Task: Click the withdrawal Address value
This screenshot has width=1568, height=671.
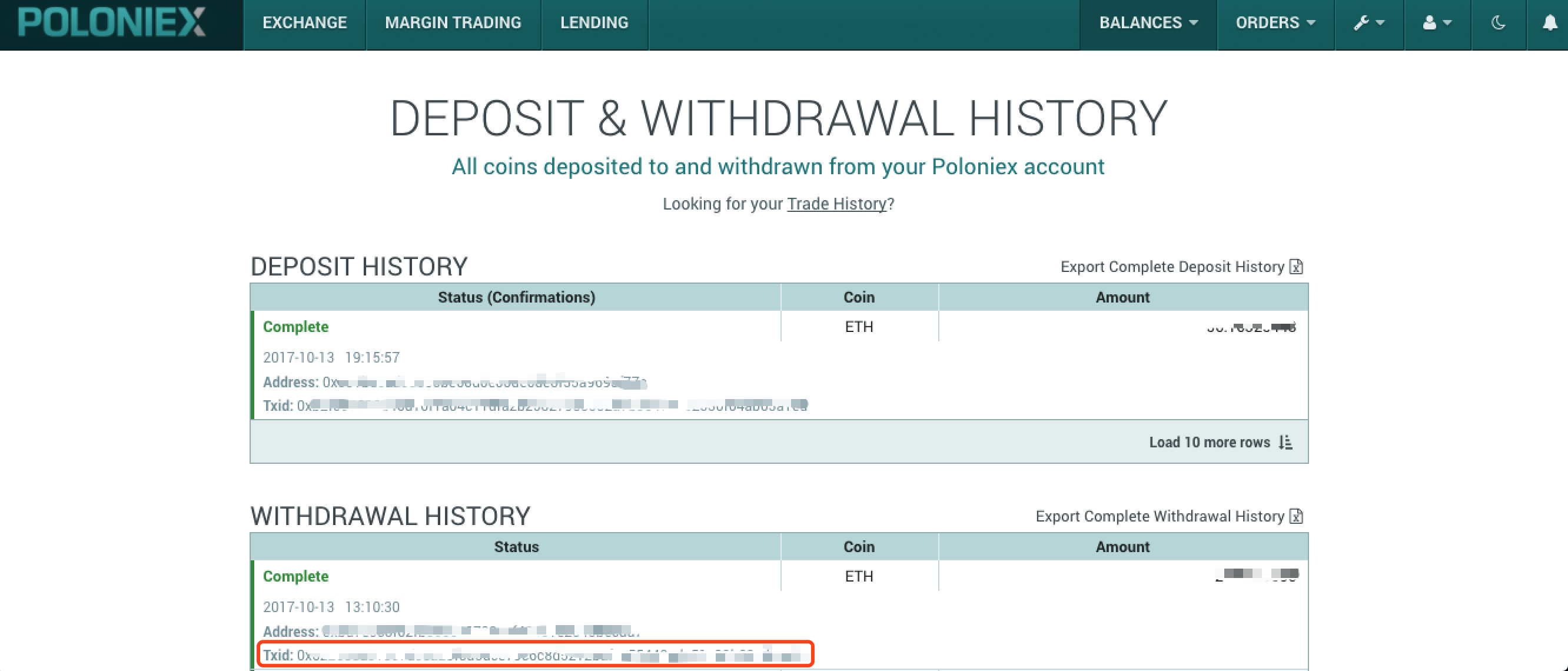Action: [481, 632]
